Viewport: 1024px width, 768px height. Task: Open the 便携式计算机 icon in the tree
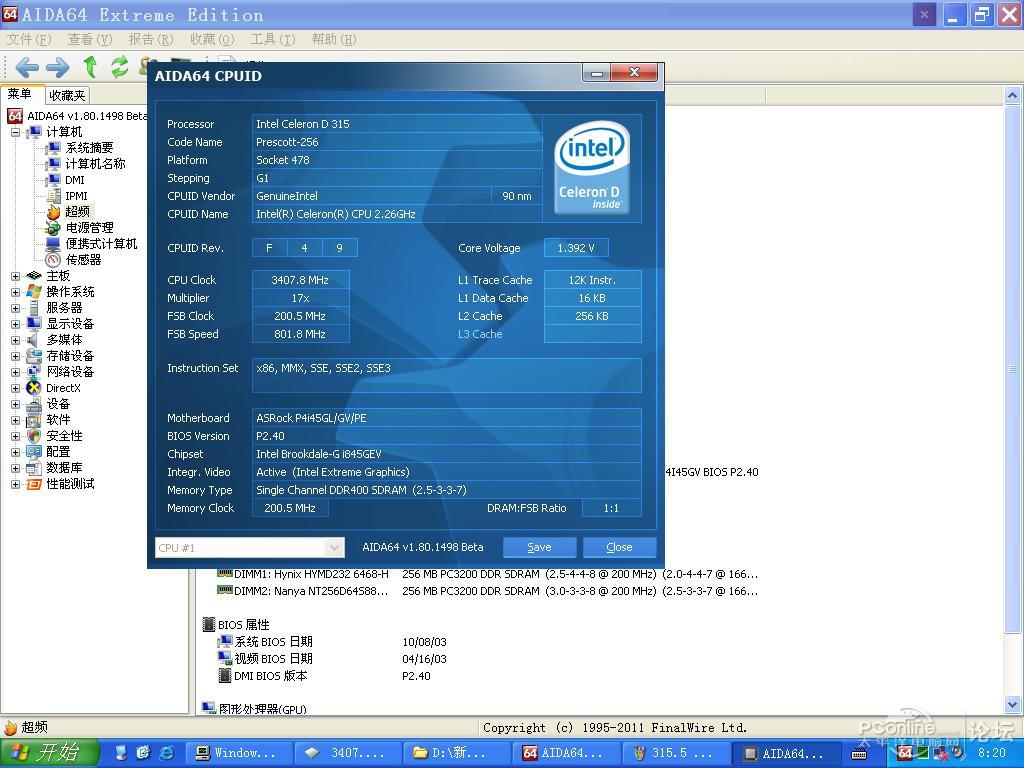pos(53,244)
